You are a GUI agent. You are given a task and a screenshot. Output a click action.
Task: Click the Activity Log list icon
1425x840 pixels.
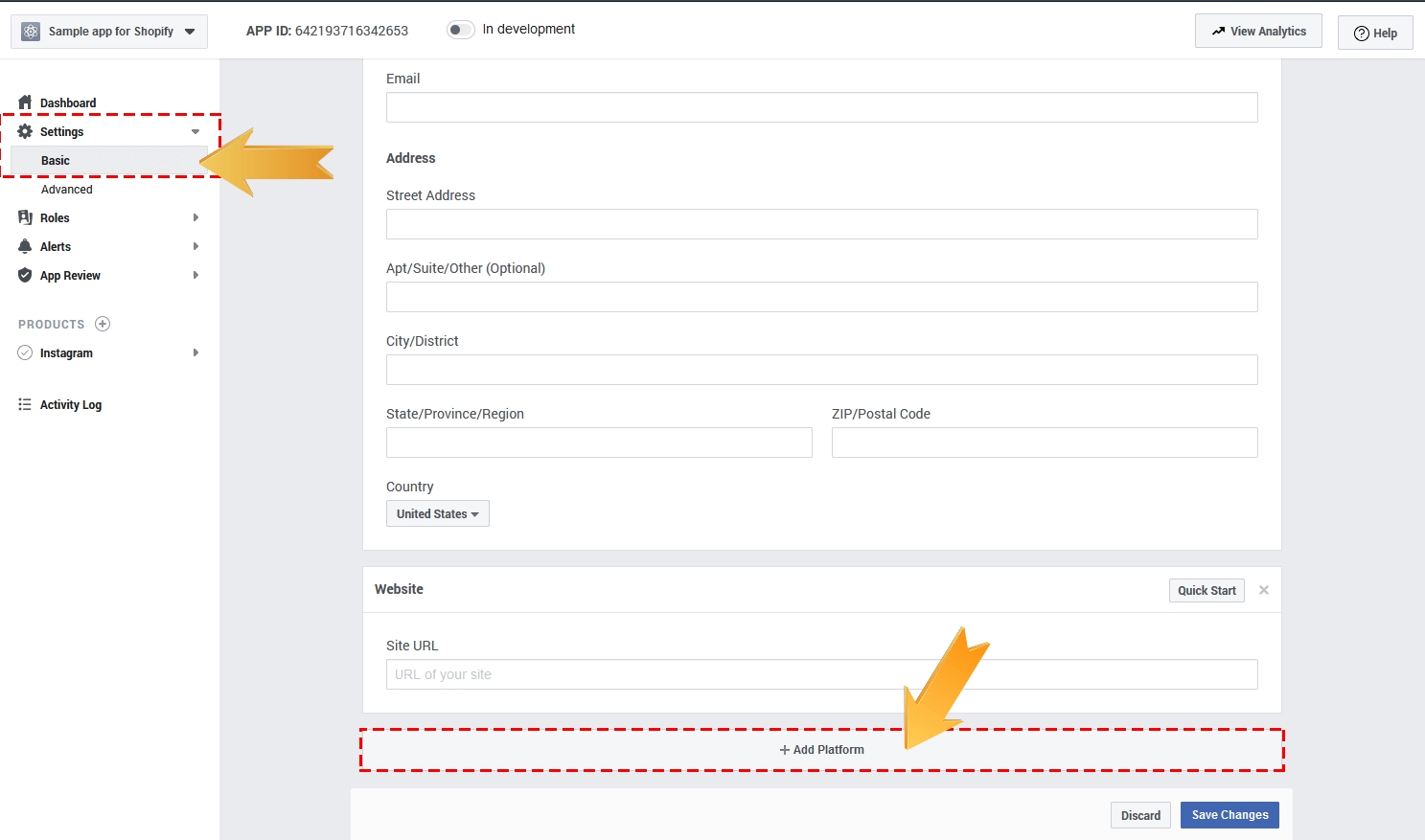click(25, 404)
